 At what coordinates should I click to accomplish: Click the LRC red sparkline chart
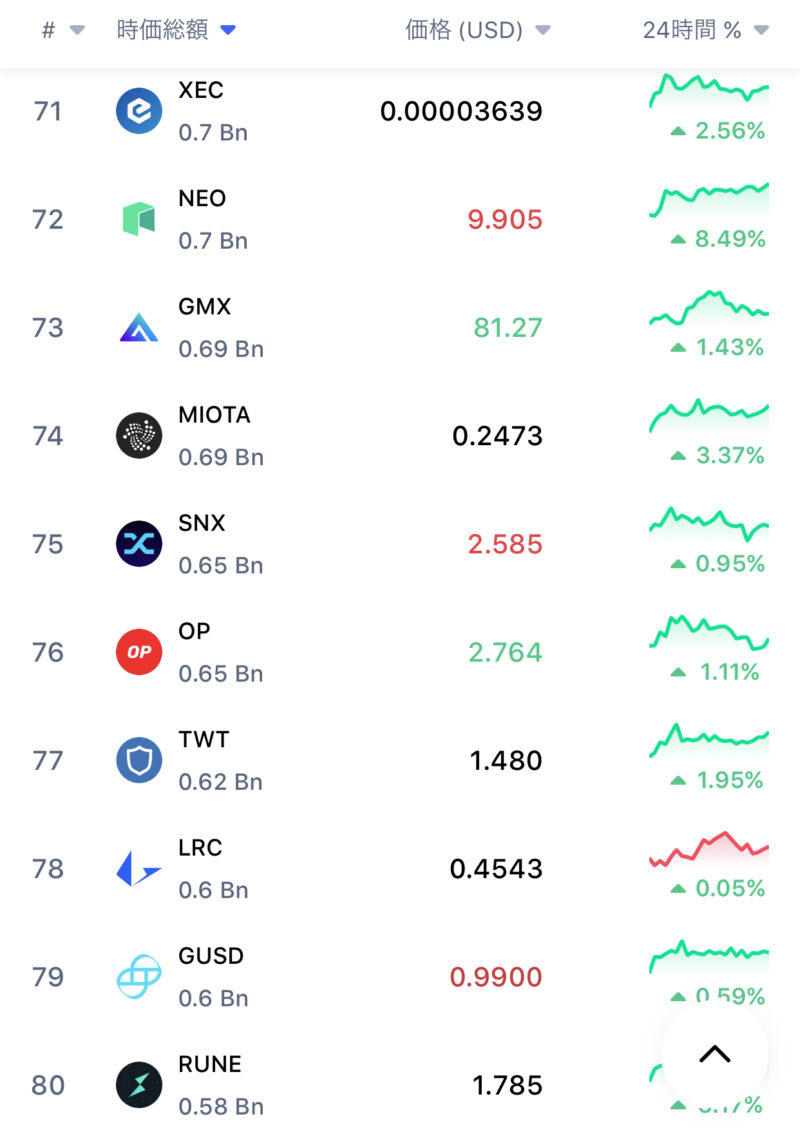tap(709, 848)
